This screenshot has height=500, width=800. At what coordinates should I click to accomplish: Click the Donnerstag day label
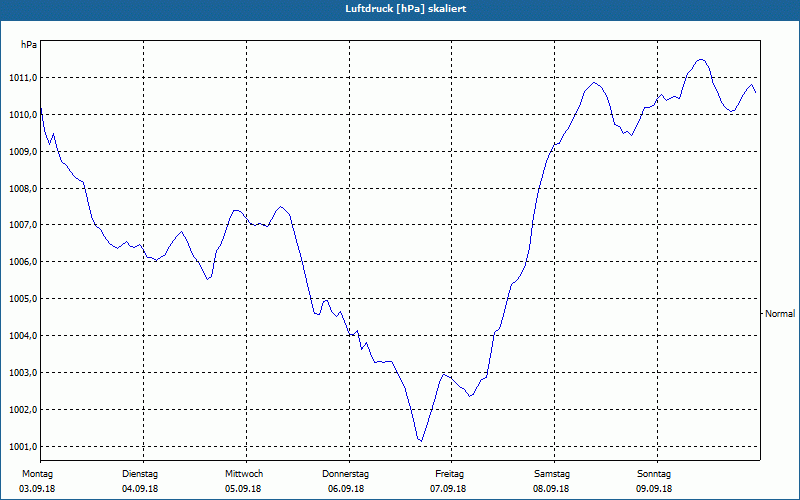[x=345, y=474]
